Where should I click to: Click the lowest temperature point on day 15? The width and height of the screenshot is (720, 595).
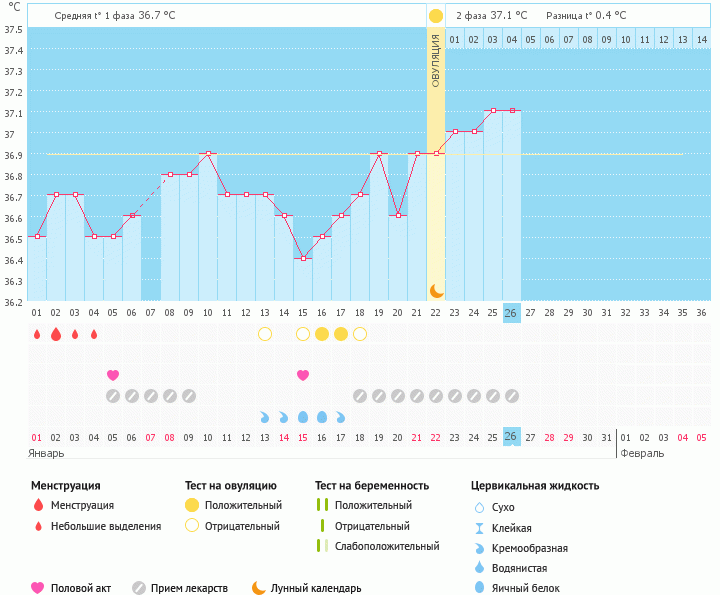(x=303, y=258)
